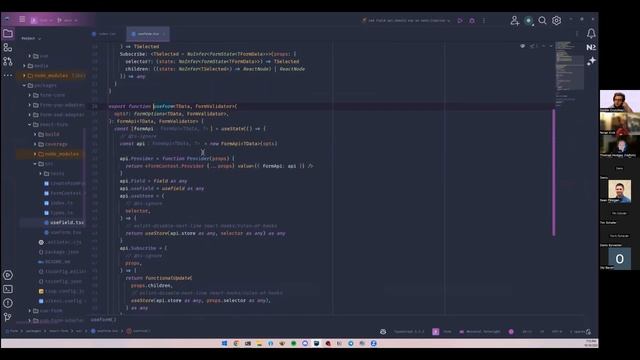Open the project name dropdown in title bar
Screen dimensions: 640x360
click(x=42, y=20)
